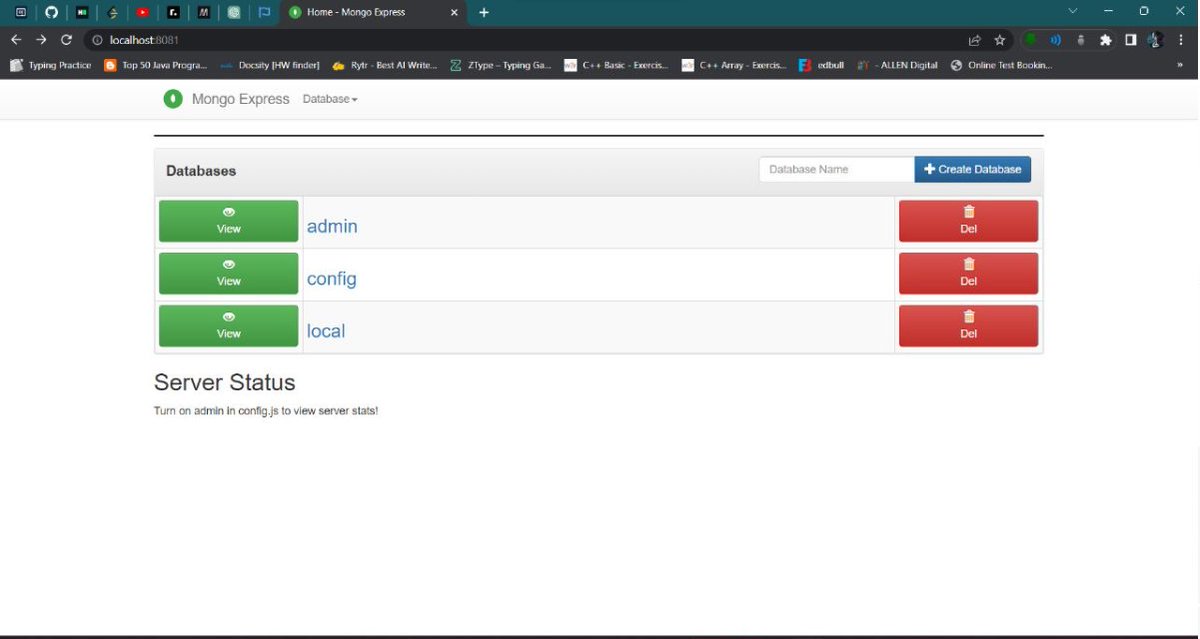1200x639 pixels.
Task: Go forward in browser history
Action: click(41, 40)
